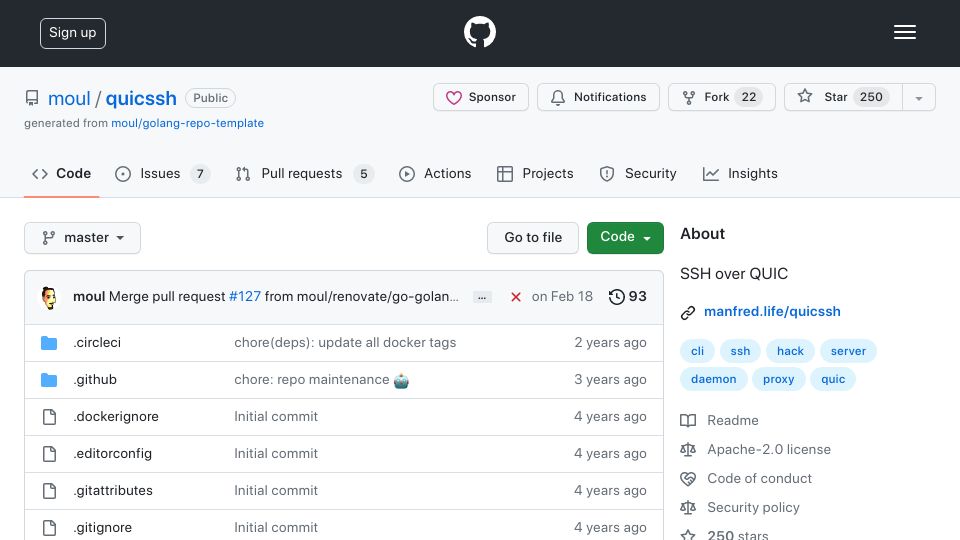Switch to the Security tab
Screen dimensions: 960x540
[x=638, y=174]
